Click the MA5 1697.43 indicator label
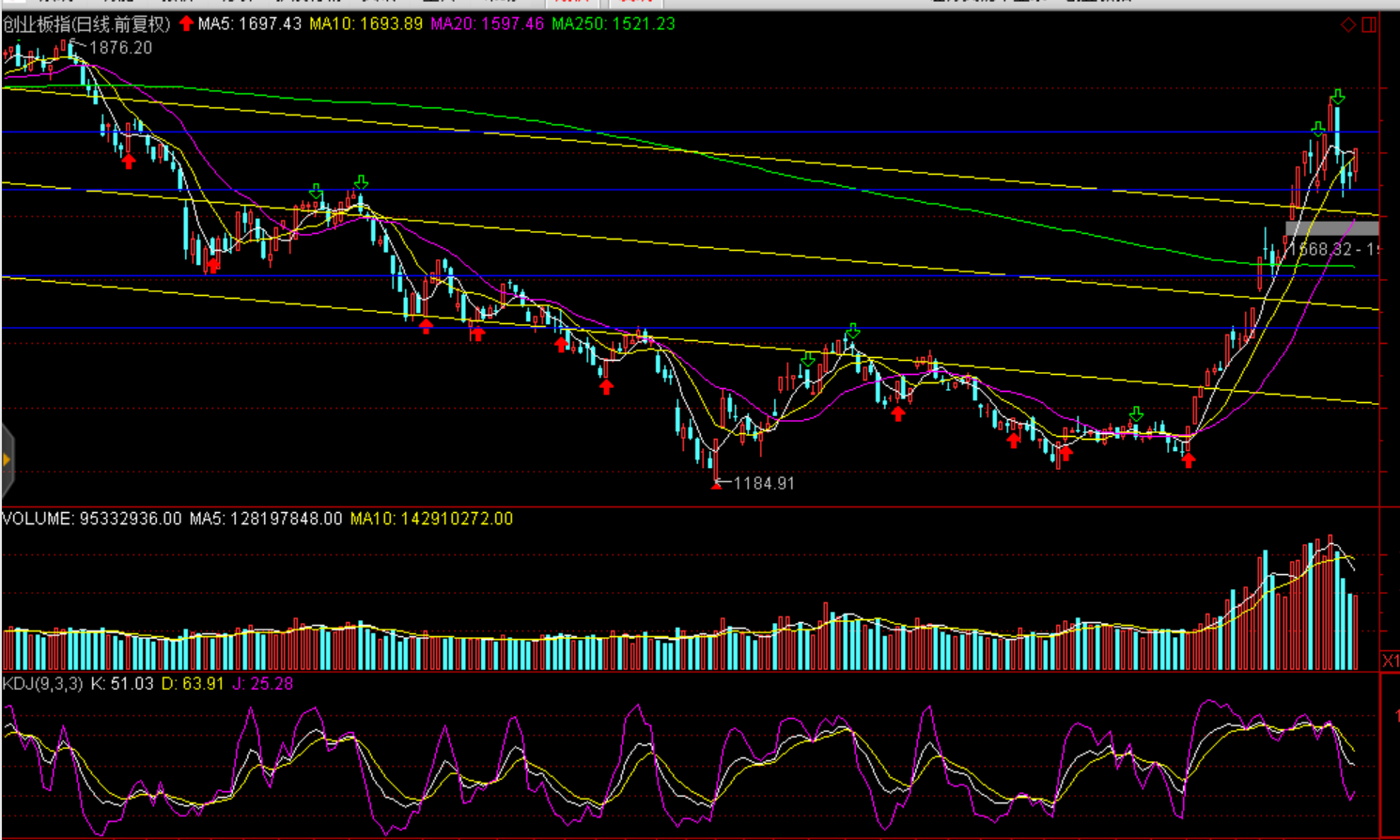 (249, 23)
